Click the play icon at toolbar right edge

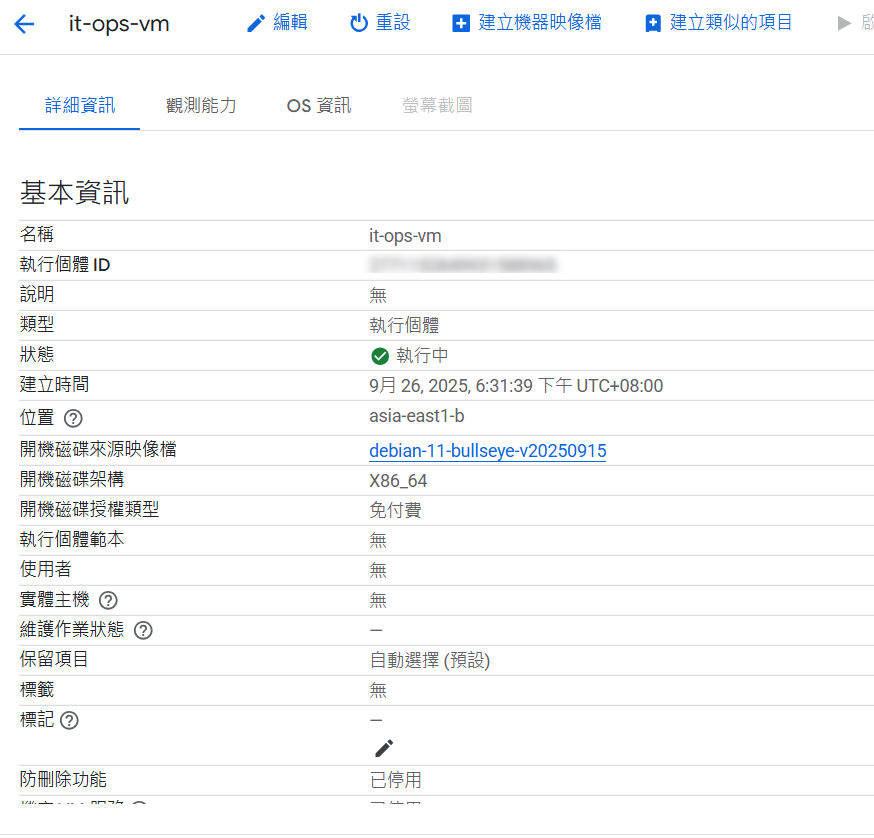tap(844, 23)
